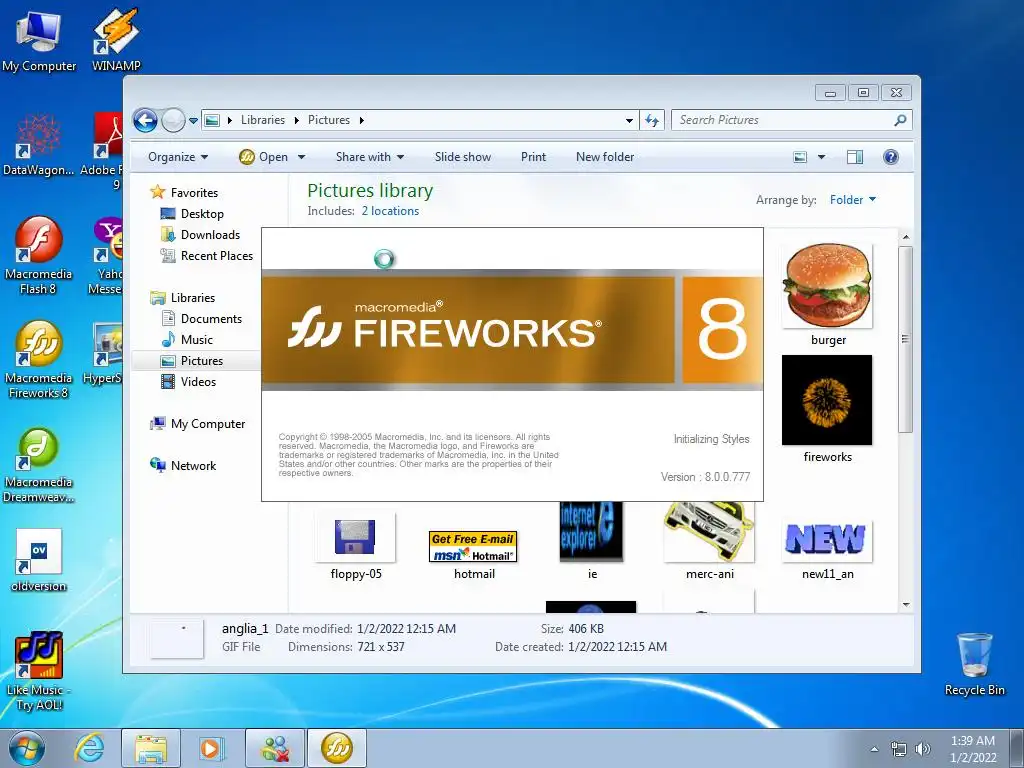Launch the Macromedia Flash 8 desktop shortcut
1024x768 pixels.
pyautogui.click(x=39, y=255)
